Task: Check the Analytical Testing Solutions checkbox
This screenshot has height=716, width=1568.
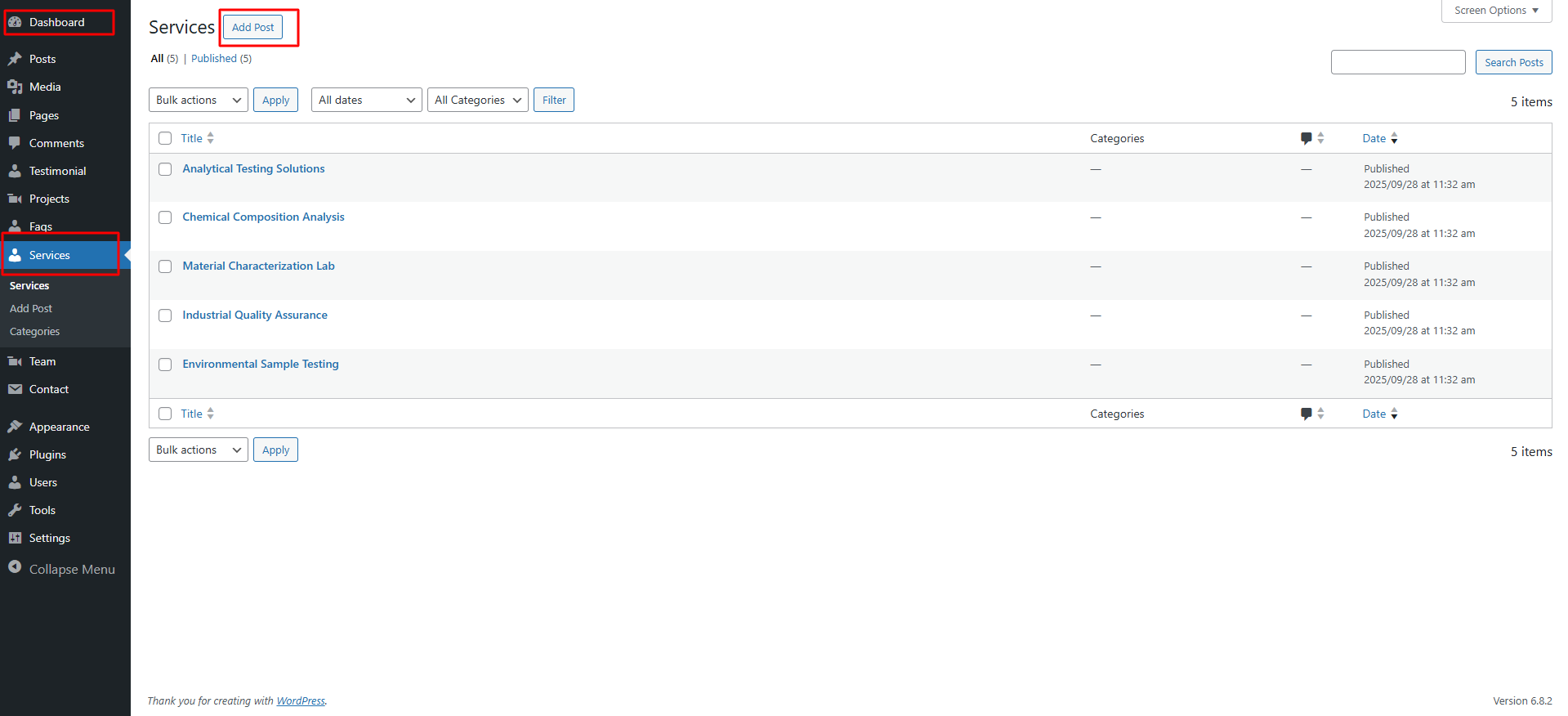Action: pos(165,169)
